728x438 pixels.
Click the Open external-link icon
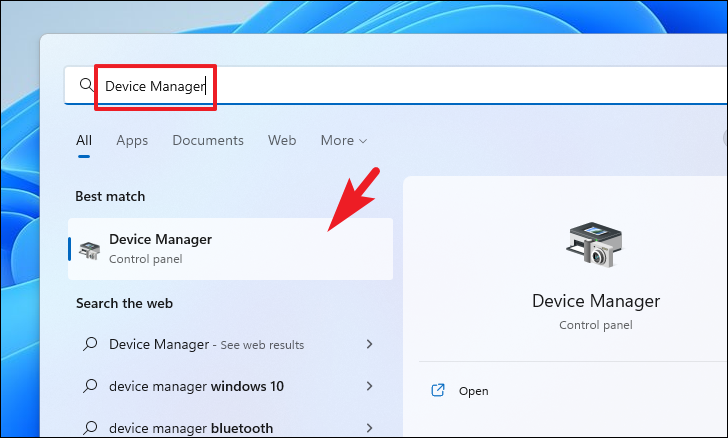click(x=438, y=390)
